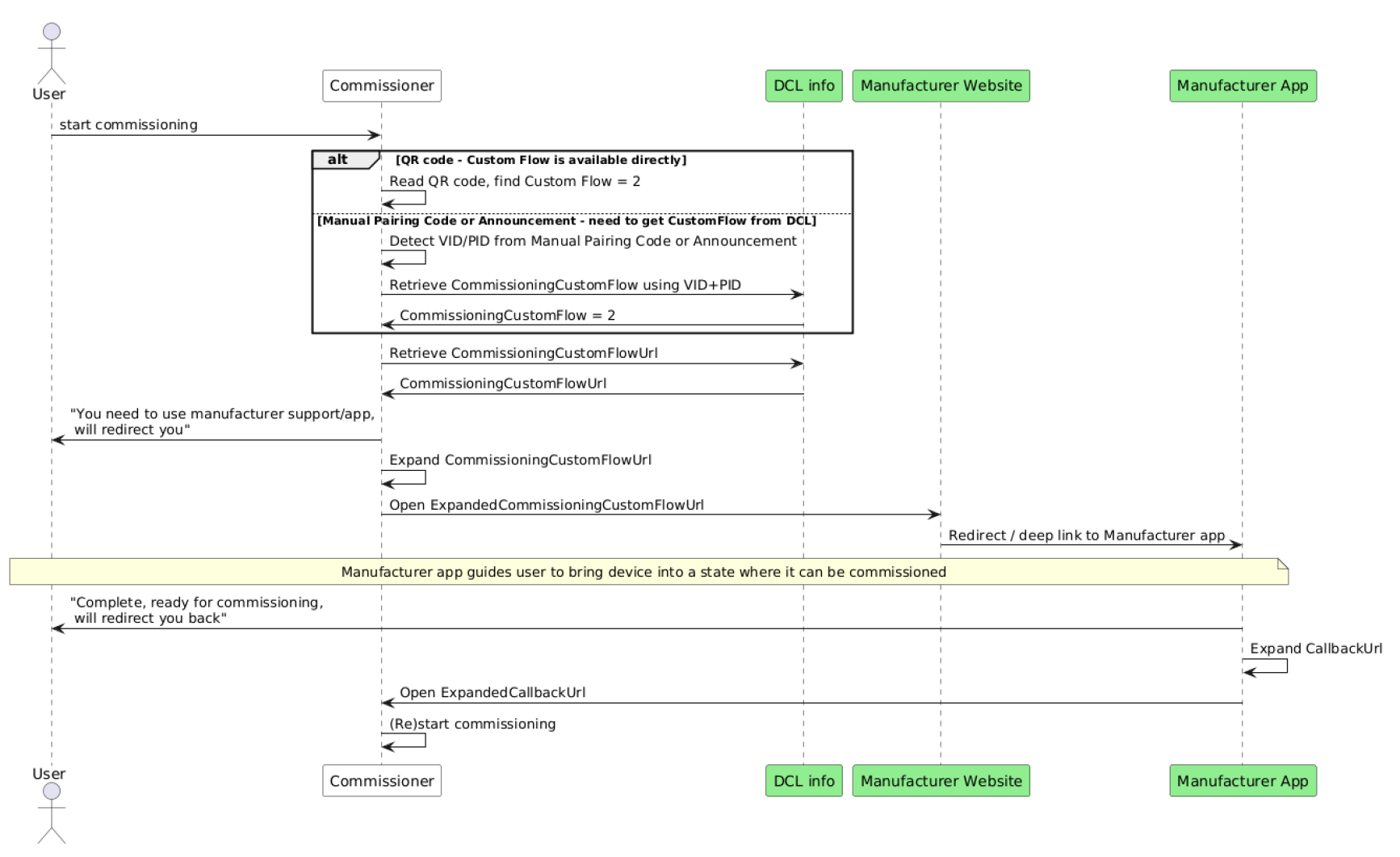The height and width of the screenshot is (857, 1400).
Task: Click the User actor figure at the top
Action: pos(51,55)
